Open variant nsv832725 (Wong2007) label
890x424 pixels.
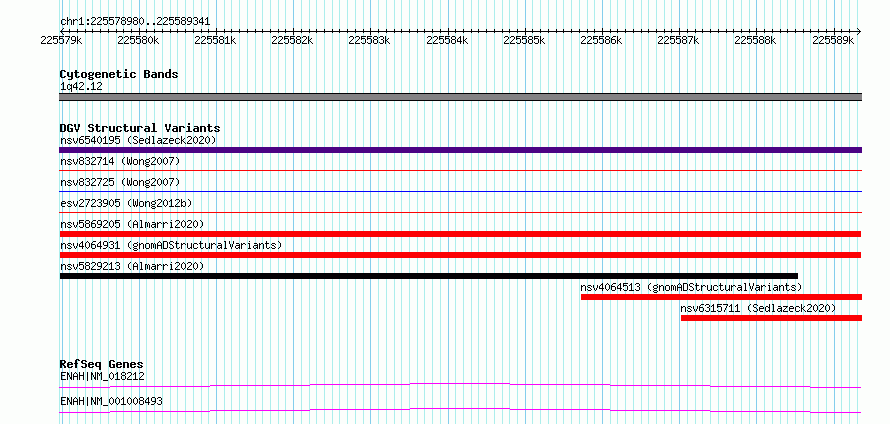pyautogui.click(x=120, y=183)
